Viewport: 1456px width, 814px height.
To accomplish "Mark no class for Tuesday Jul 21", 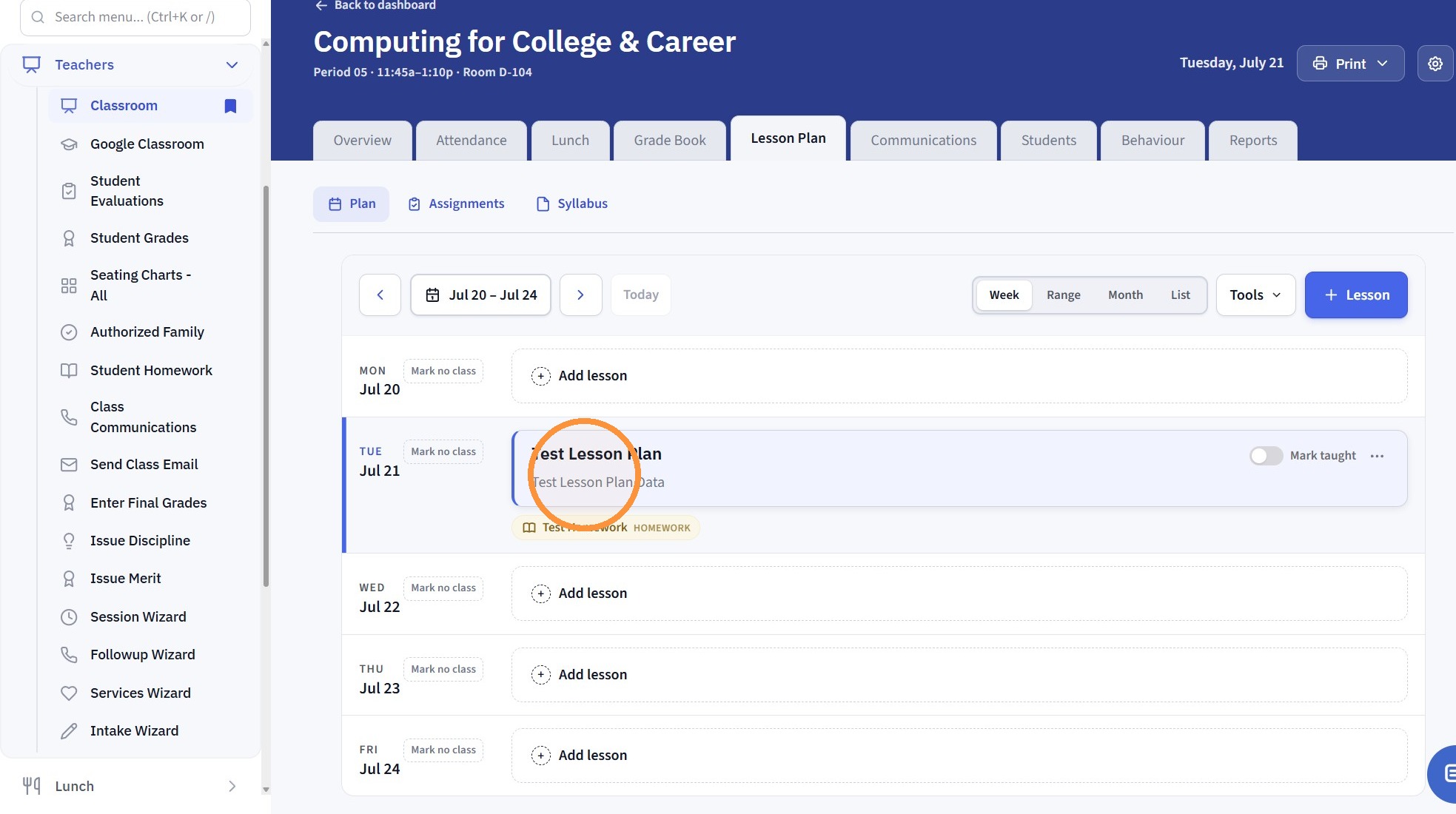I will tap(443, 452).
